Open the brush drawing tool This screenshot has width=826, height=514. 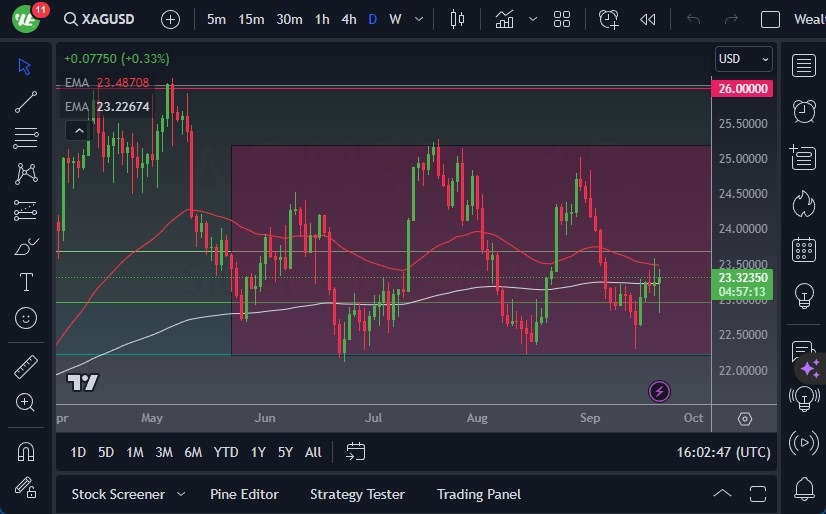coord(26,247)
